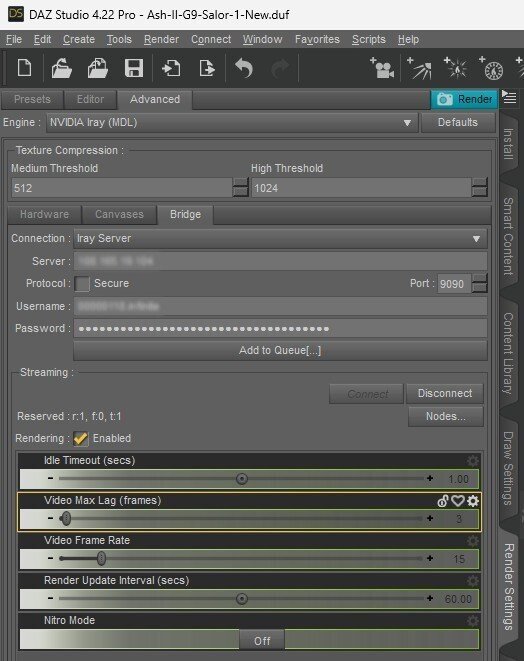Select the Advanced tab

(155, 99)
